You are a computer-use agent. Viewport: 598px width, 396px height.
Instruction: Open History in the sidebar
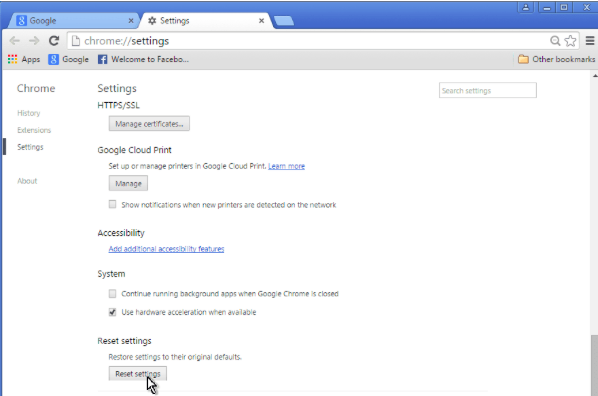coord(29,113)
